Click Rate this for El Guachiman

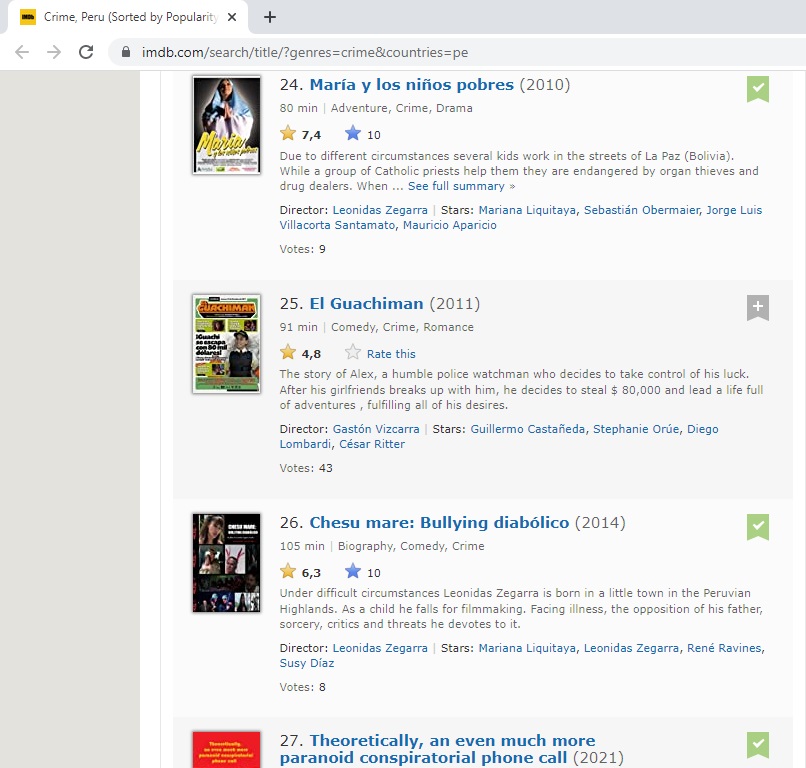click(391, 354)
